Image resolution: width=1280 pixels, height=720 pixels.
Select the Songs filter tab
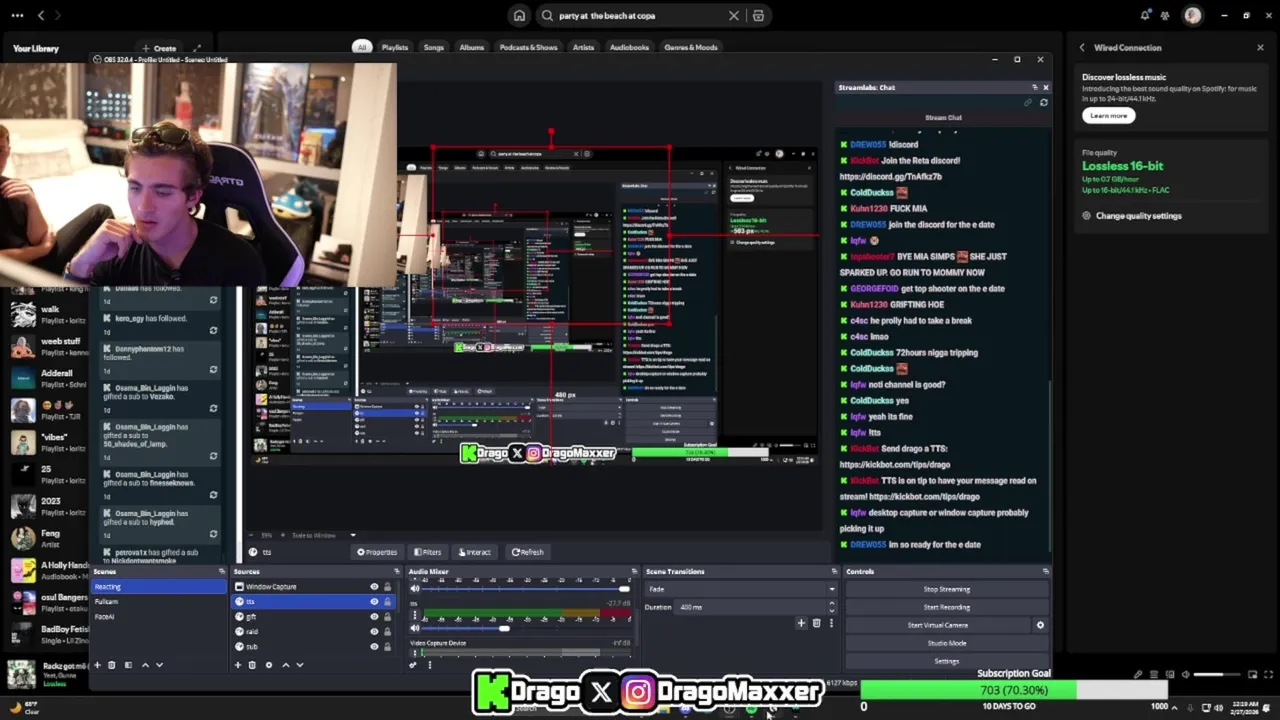pyautogui.click(x=433, y=47)
